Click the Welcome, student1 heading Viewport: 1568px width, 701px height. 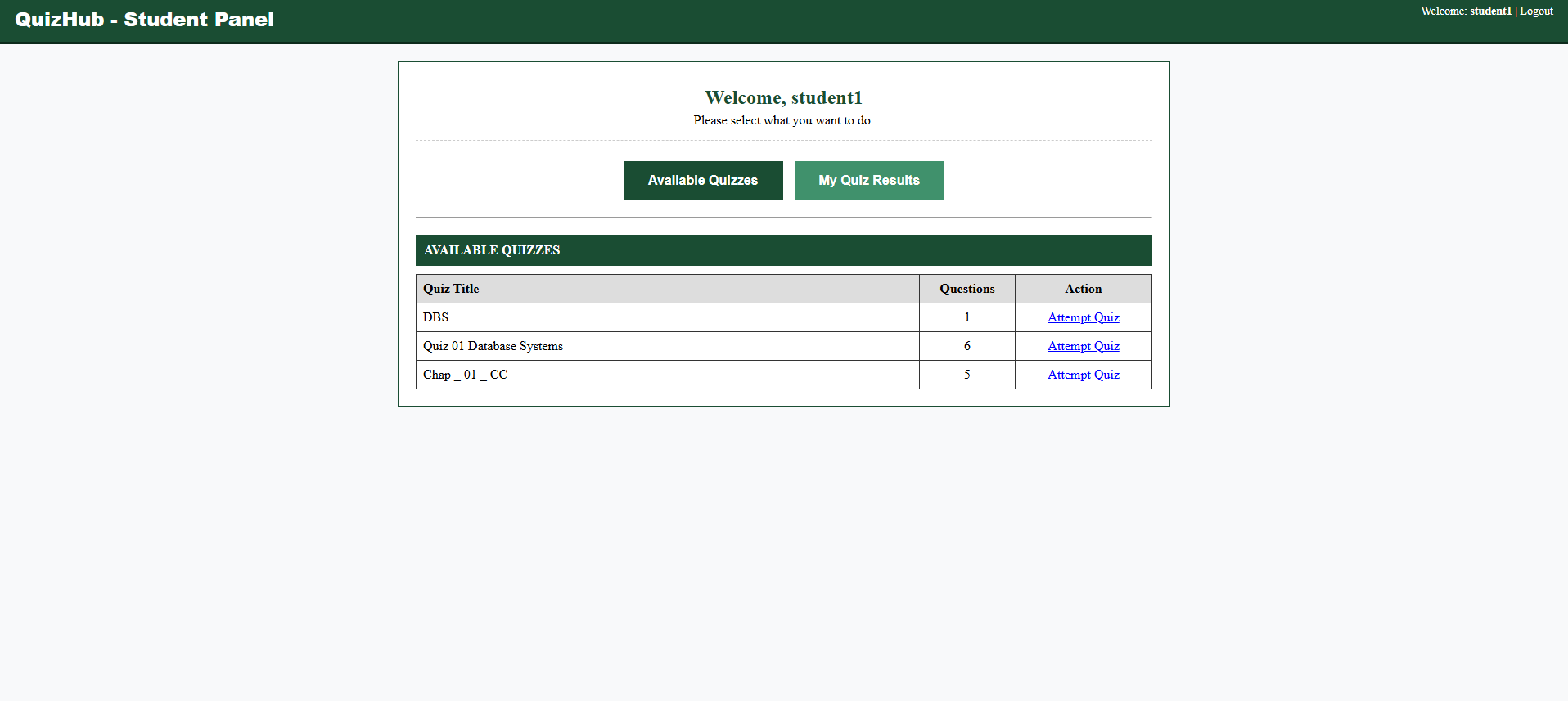pos(783,98)
